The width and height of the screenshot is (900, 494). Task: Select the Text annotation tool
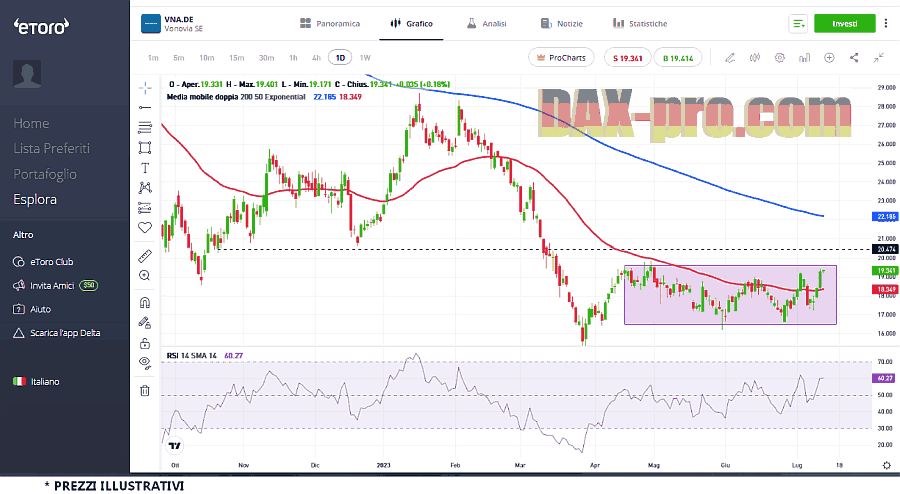coord(145,168)
